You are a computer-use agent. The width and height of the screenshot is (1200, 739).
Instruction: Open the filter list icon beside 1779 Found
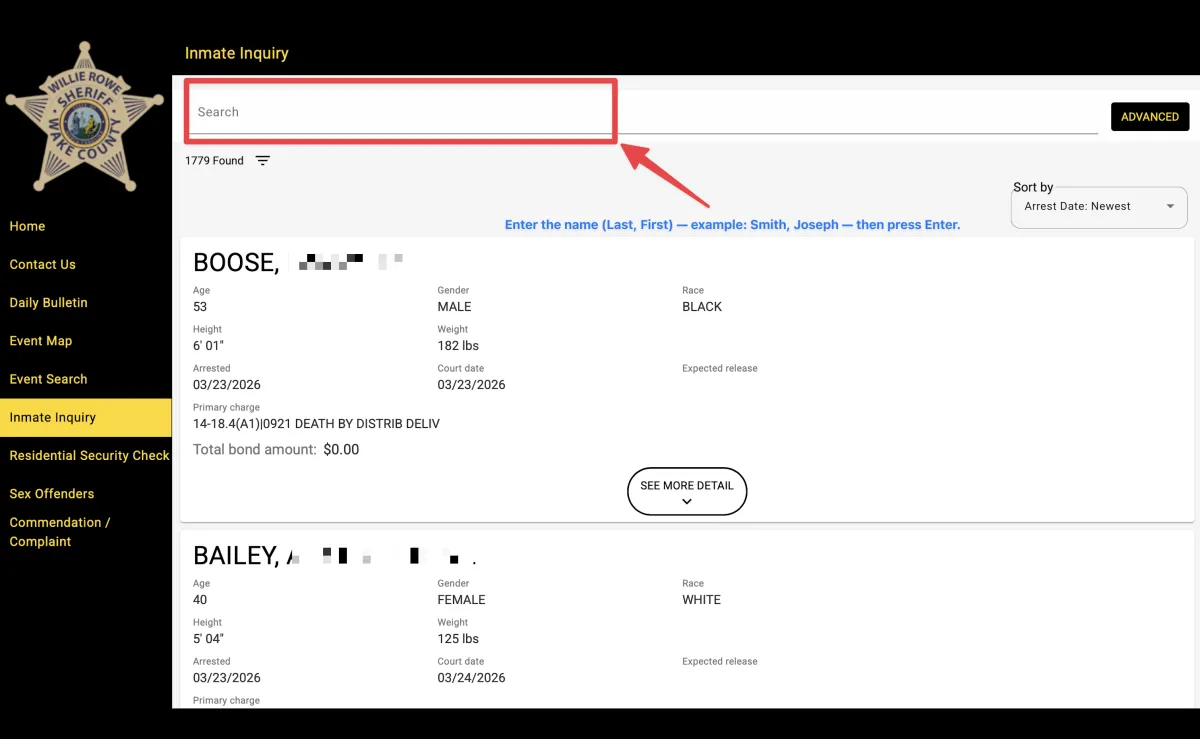tap(262, 161)
